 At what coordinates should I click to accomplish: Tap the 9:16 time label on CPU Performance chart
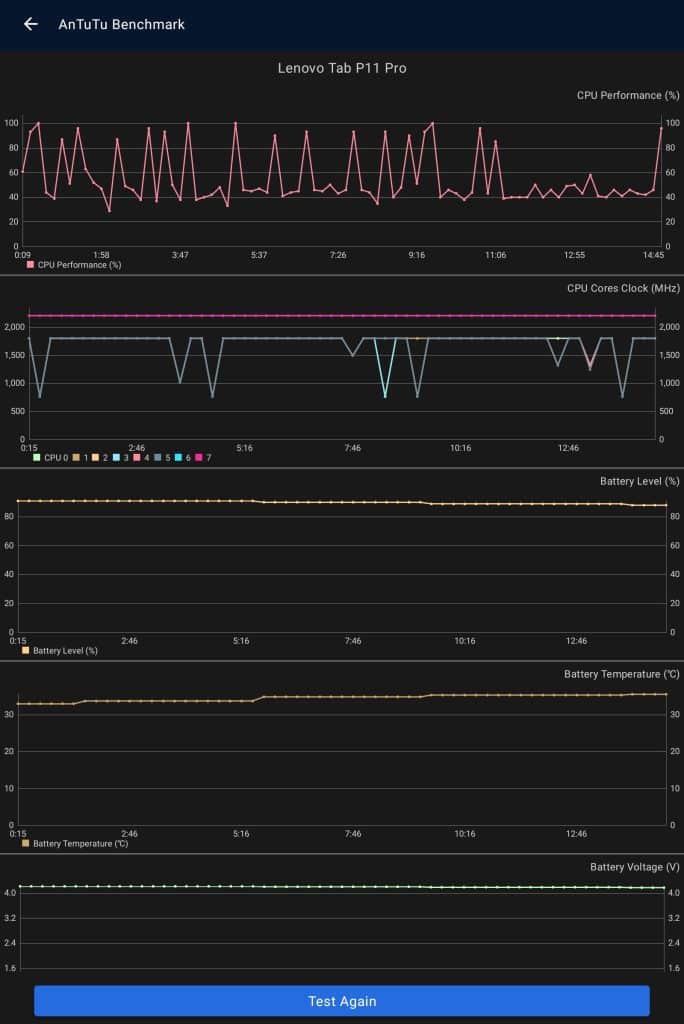pos(417,255)
